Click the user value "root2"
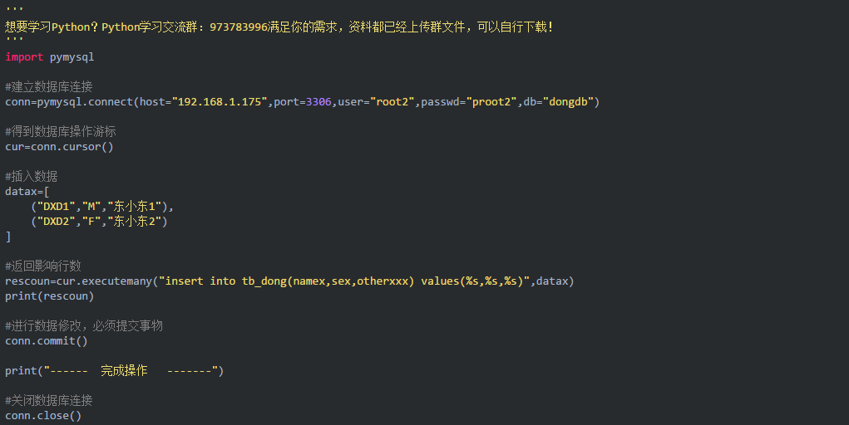 coord(392,102)
